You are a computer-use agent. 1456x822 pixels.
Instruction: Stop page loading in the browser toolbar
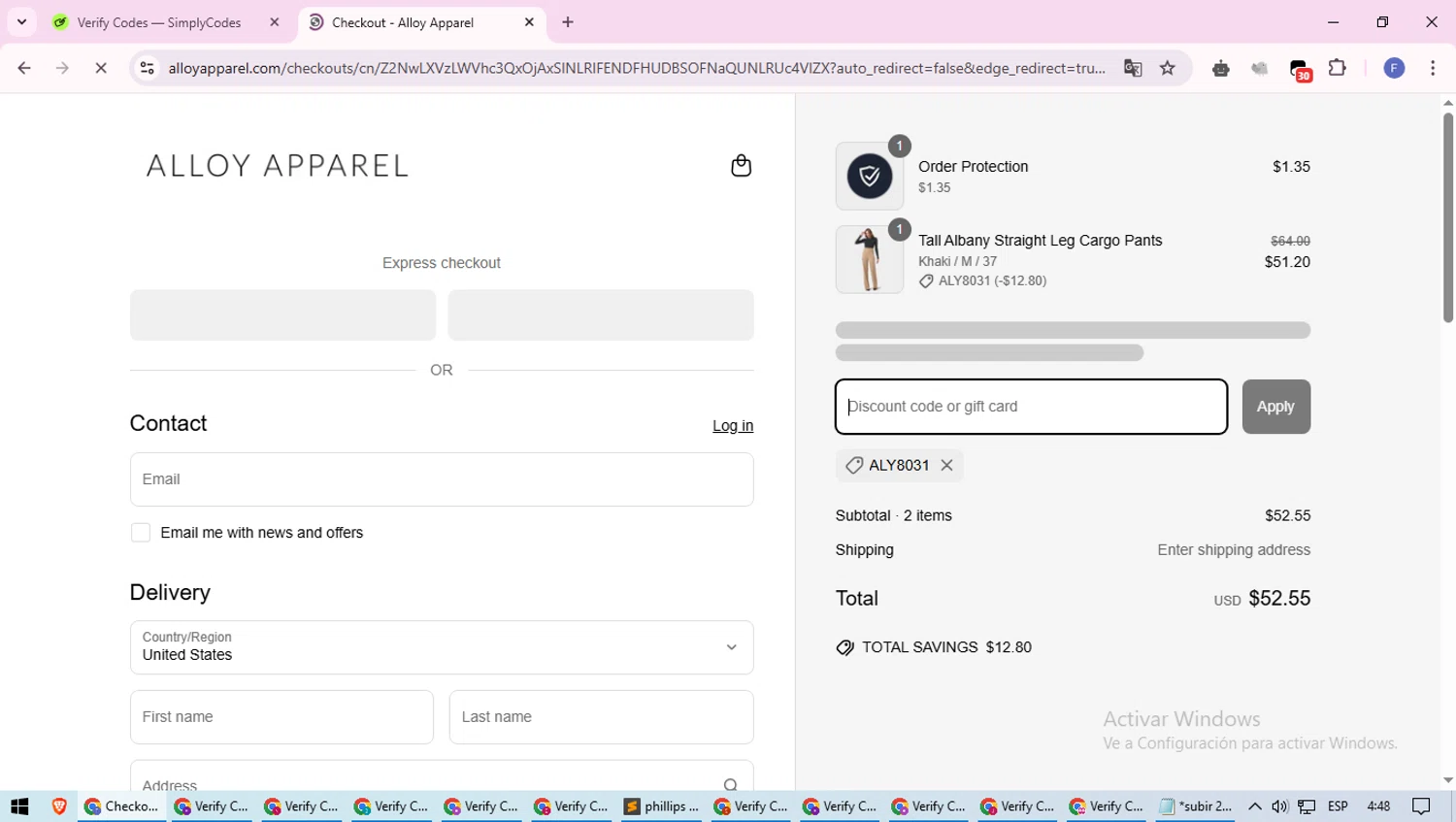(101, 68)
